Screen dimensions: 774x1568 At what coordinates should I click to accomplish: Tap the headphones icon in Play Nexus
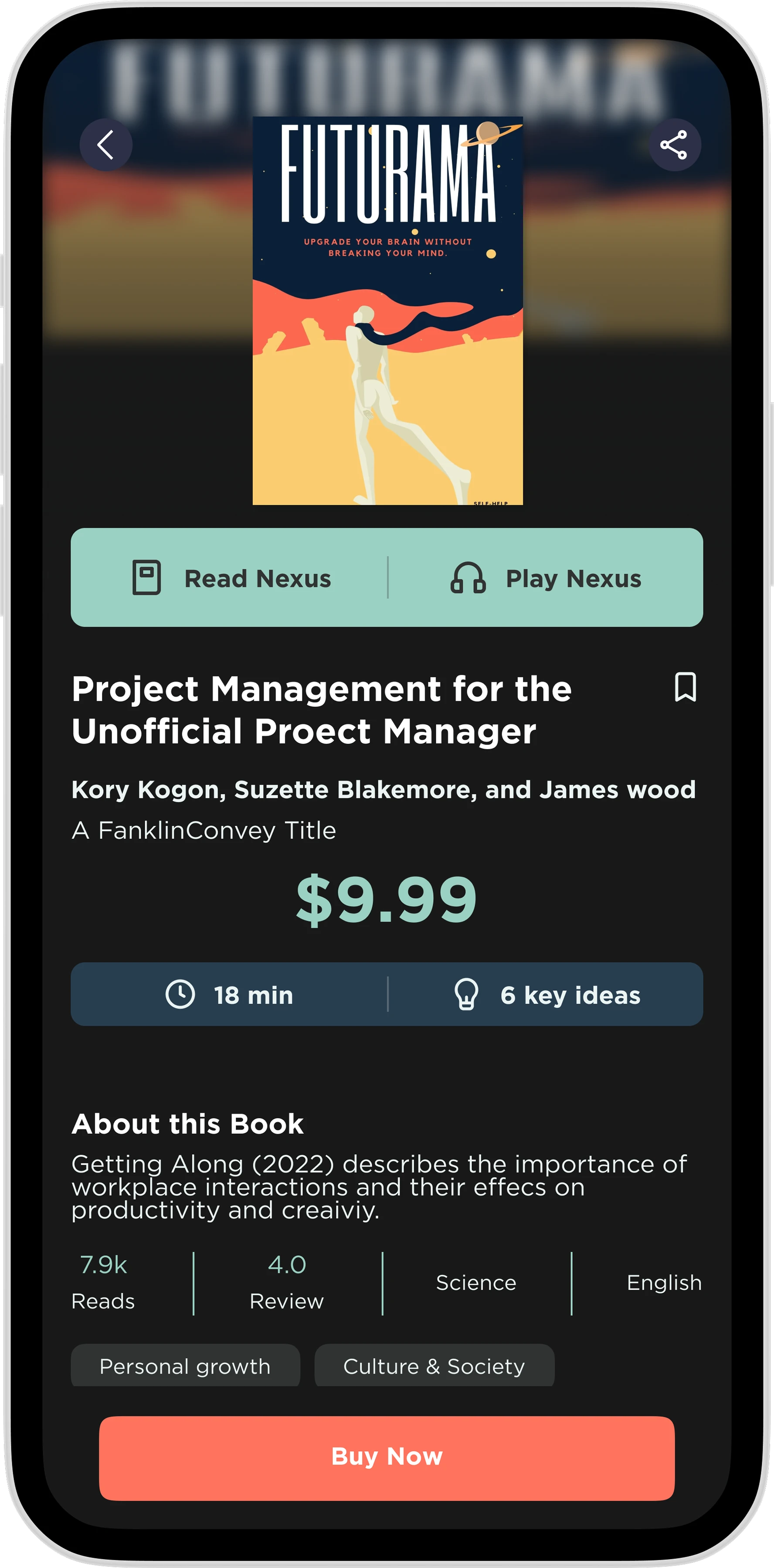(x=468, y=578)
